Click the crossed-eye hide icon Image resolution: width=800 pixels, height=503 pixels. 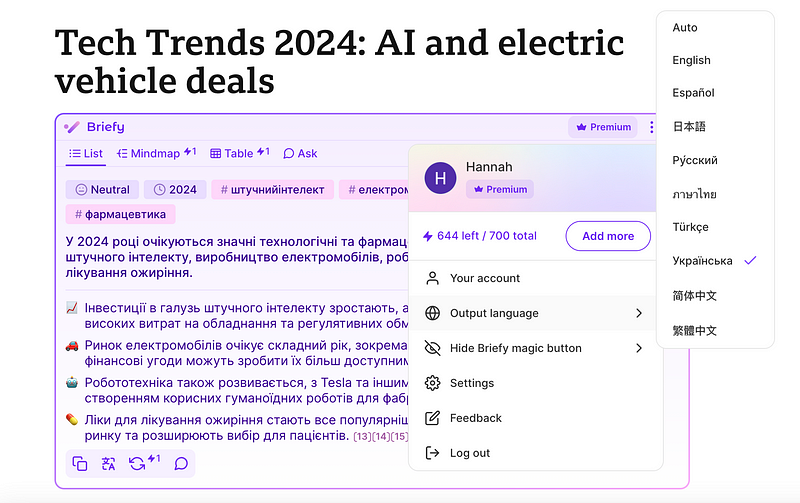[x=432, y=348]
